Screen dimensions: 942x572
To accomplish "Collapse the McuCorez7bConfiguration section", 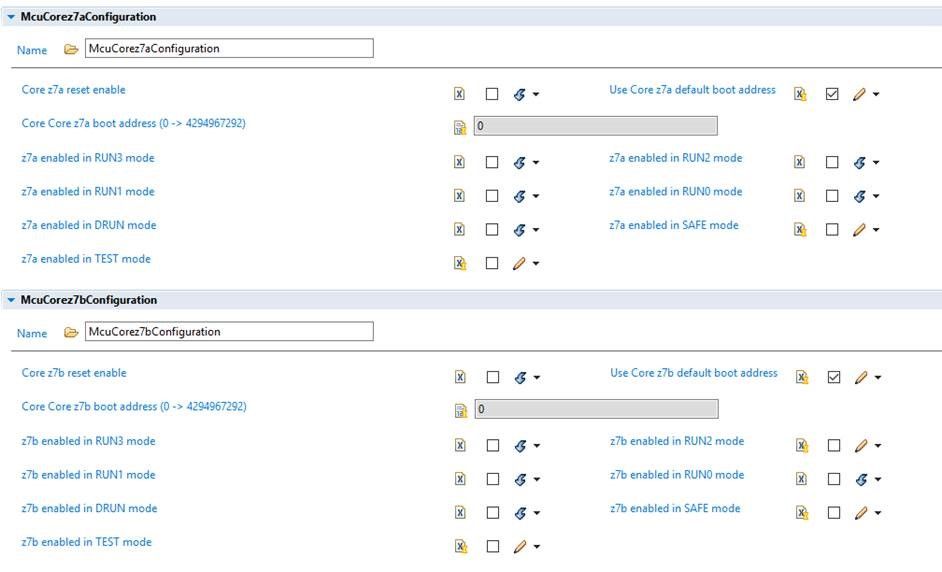I will point(11,300).
